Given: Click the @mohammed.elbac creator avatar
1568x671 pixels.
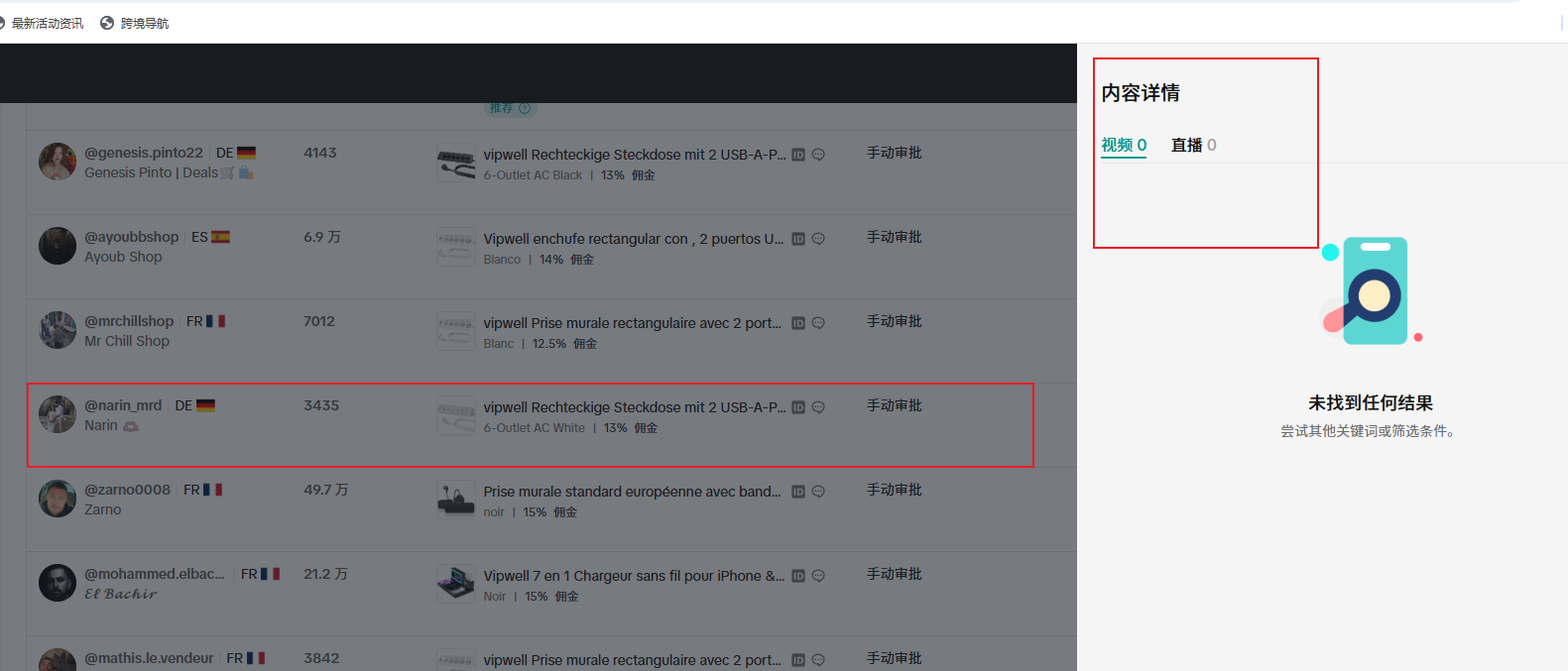Looking at the screenshot, I should click(x=58, y=583).
